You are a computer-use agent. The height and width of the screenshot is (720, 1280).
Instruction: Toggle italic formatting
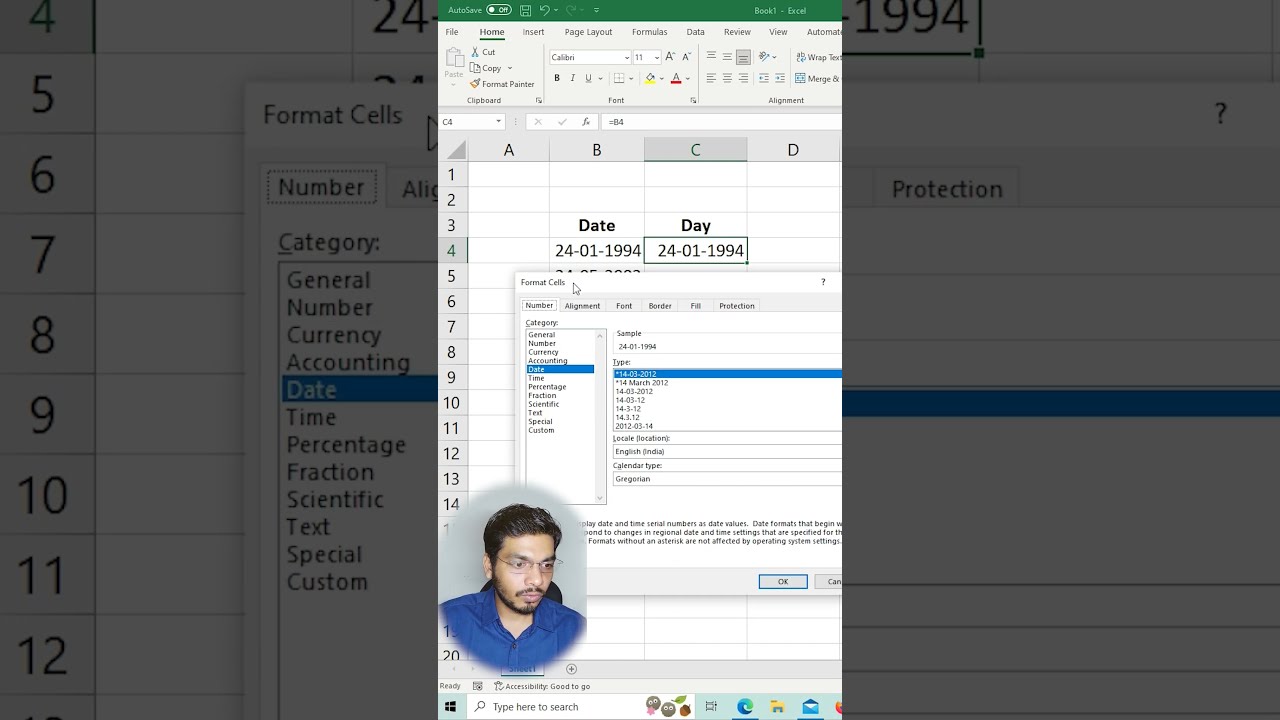pos(572,78)
